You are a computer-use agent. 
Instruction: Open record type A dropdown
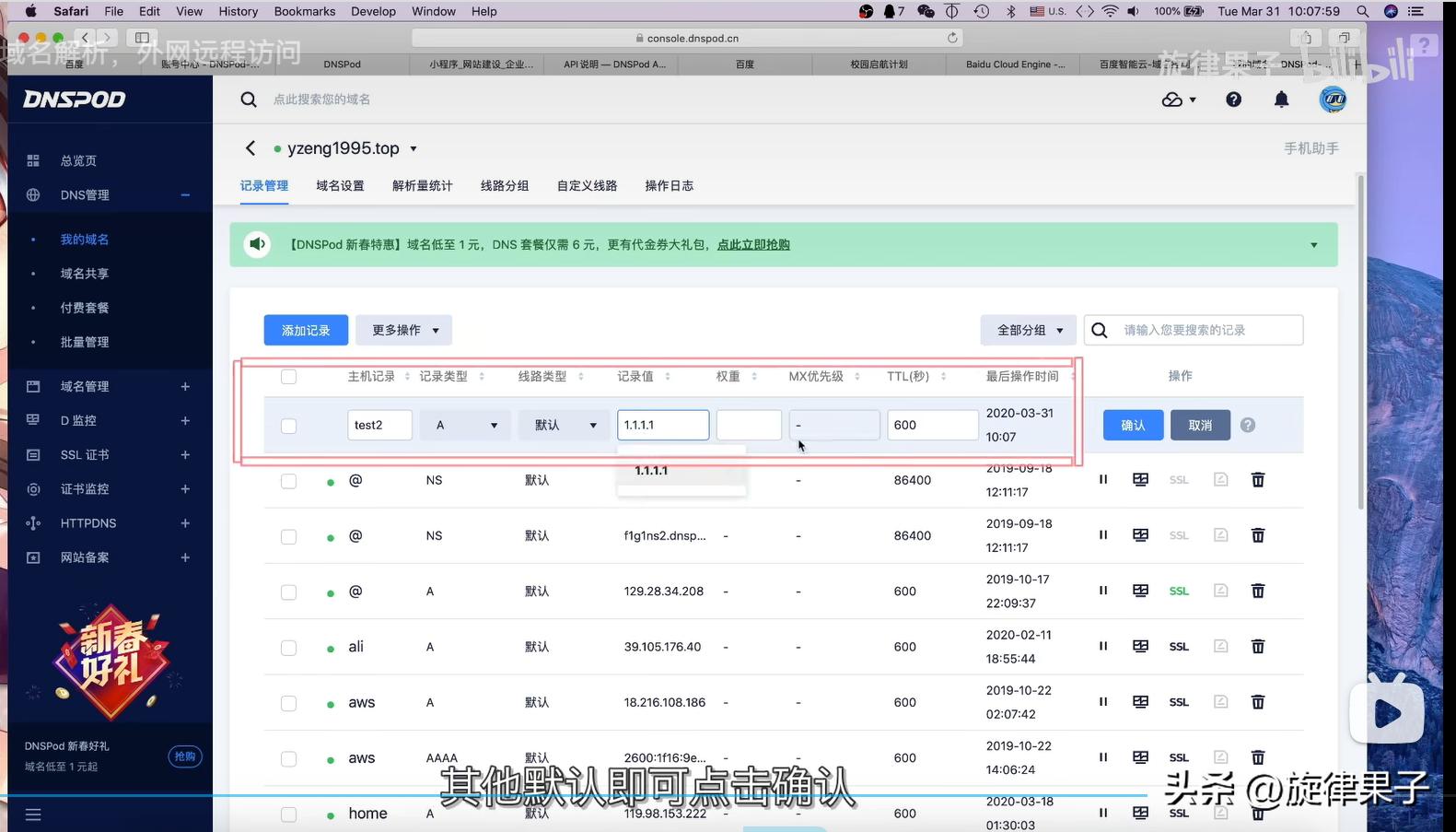point(465,425)
